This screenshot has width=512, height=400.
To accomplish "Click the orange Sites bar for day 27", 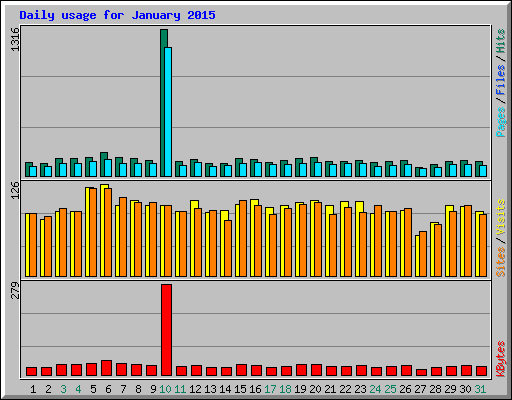I will 423,254.
